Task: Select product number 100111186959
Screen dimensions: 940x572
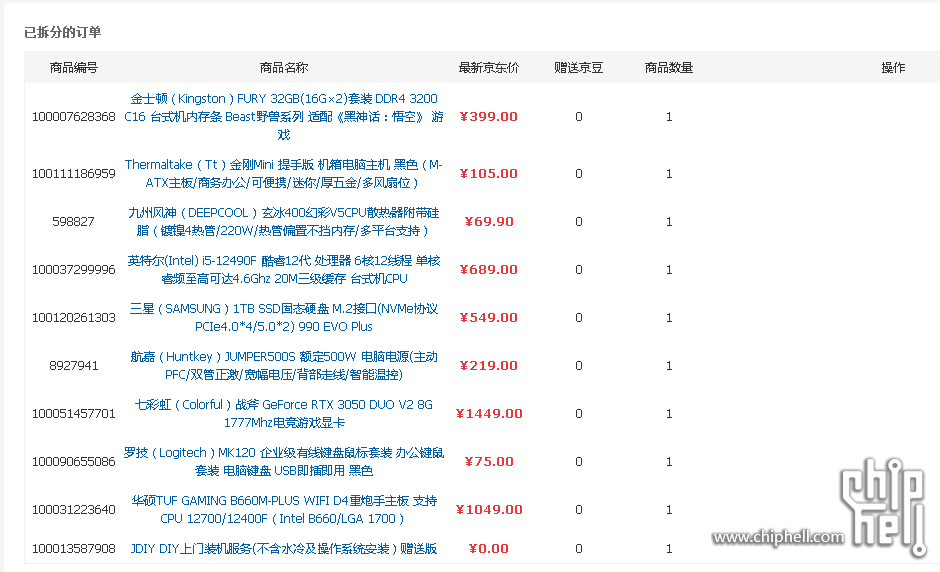Action: [x=73, y=173]
